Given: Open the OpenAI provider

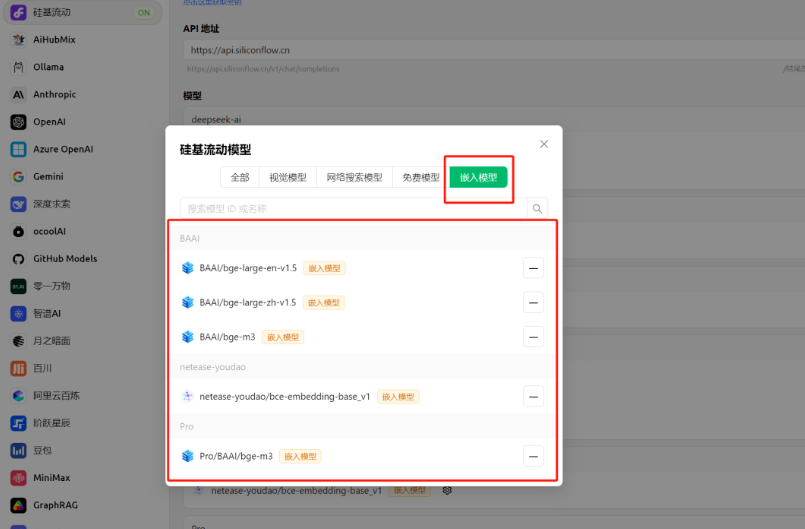Looking at the screenshot, I should 82,122.
